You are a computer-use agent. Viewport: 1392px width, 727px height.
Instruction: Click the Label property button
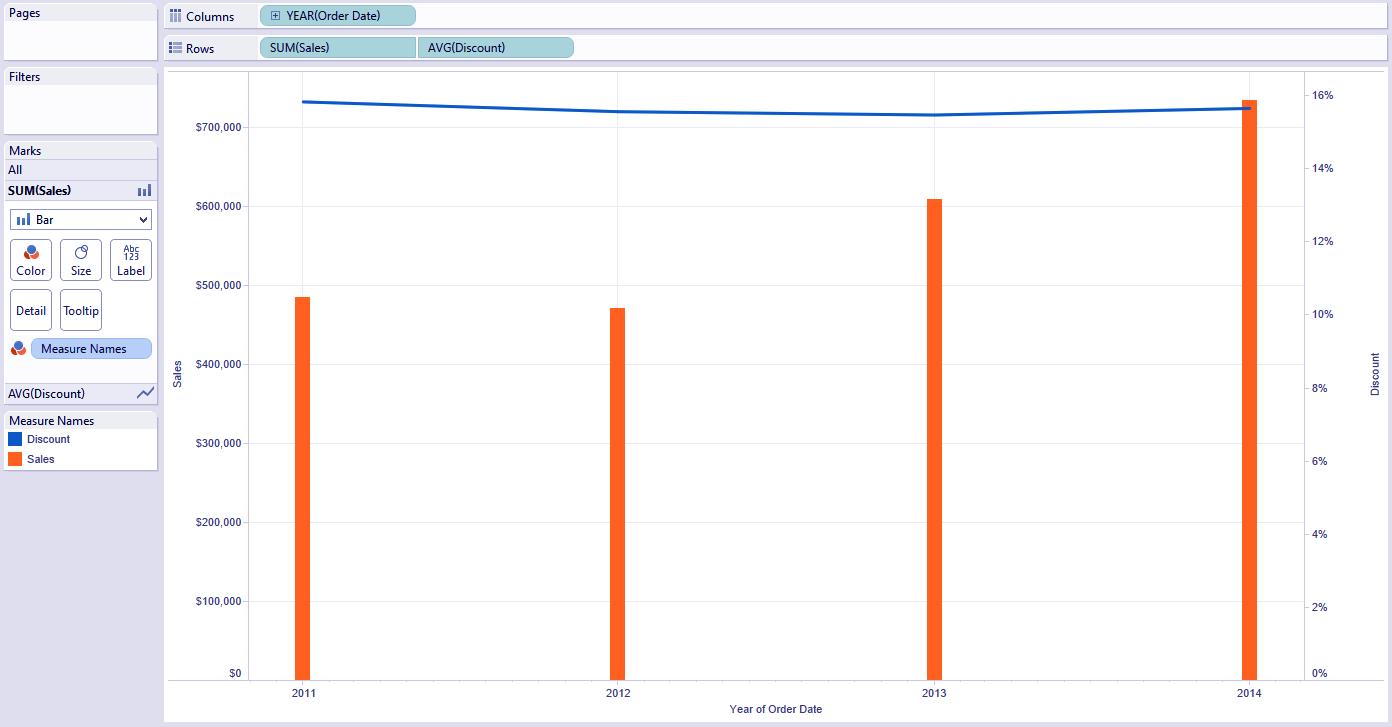pyautogui.click(x=130, y=260)
